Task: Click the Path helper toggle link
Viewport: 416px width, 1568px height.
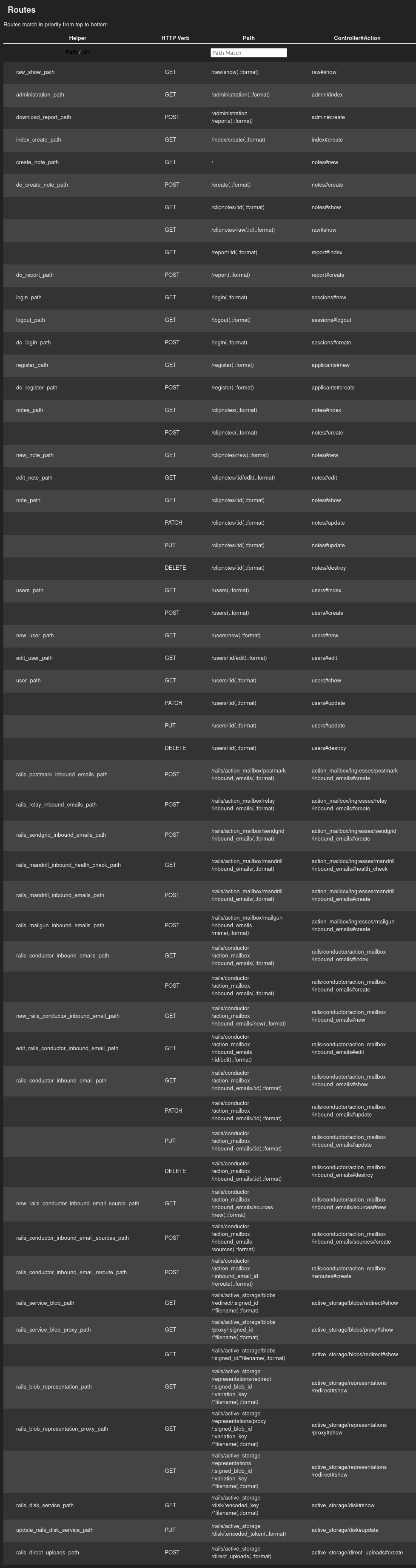Action: tap(71, 52)
